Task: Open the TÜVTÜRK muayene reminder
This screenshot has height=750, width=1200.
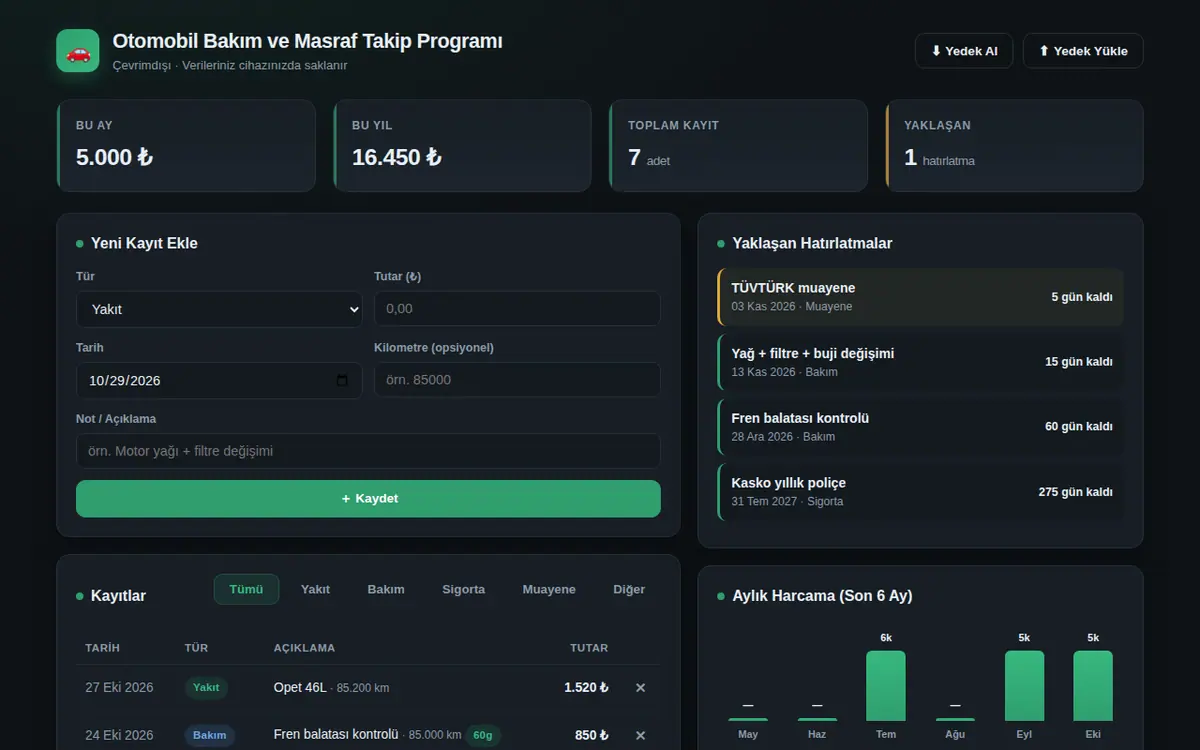Action: pos(920,297)
